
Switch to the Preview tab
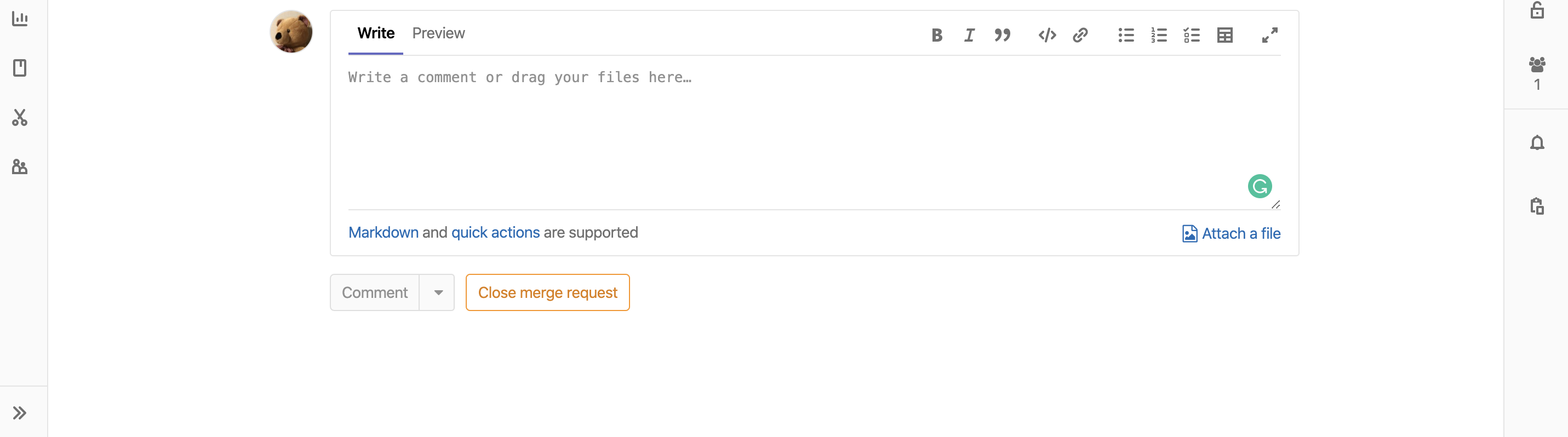coord(438,33)
